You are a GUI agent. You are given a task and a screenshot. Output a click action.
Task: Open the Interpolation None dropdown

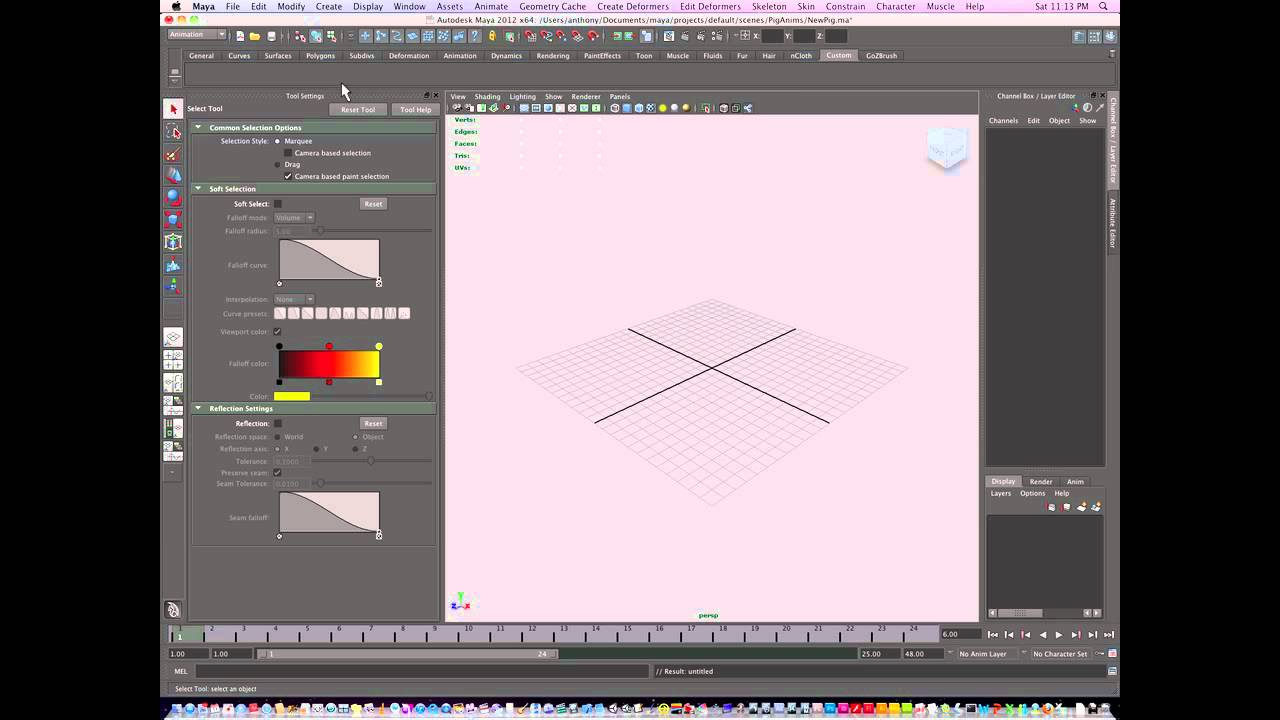click(x=294, y=299)
